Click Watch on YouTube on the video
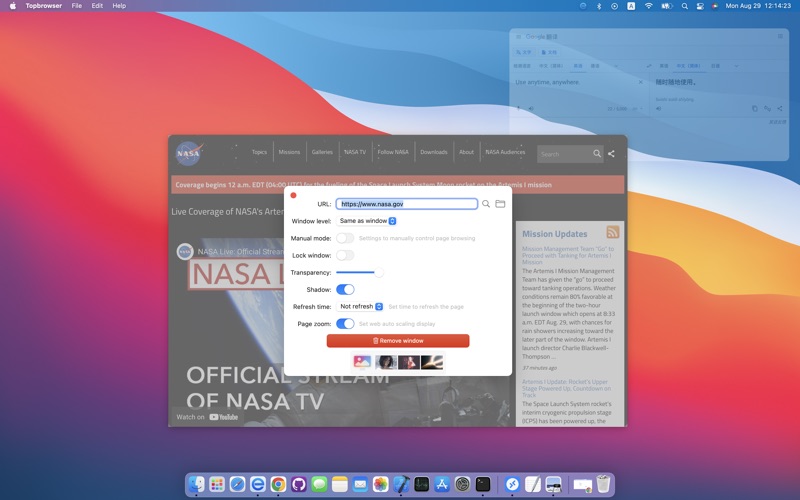This screenshot has width=800, height=500. click(x=207, y=417)
